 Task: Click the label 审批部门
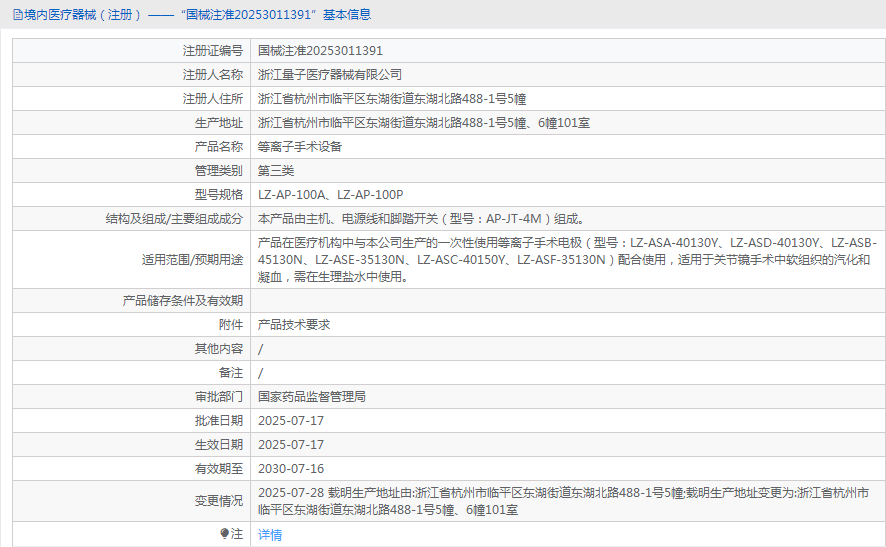(x=219, y=397)
